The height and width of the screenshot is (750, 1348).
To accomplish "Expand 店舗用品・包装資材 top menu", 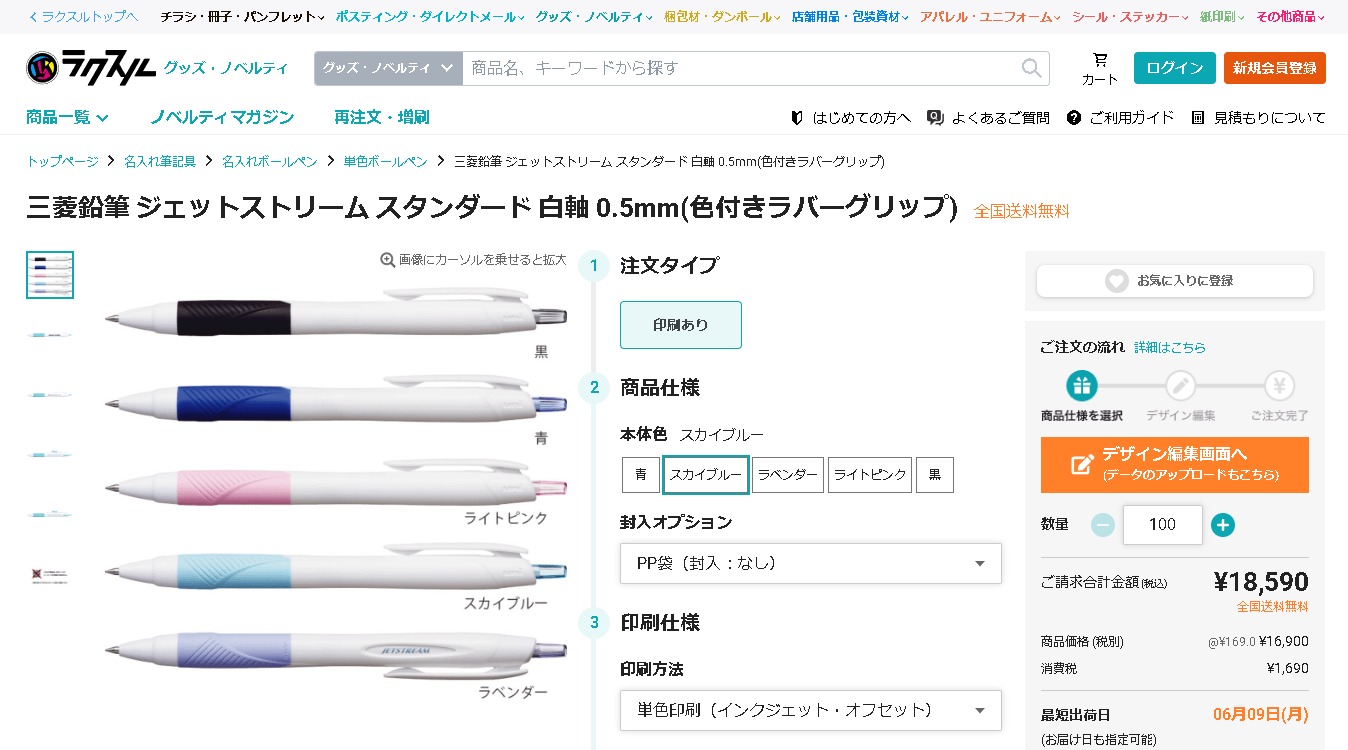I will [x=850, y=17].
